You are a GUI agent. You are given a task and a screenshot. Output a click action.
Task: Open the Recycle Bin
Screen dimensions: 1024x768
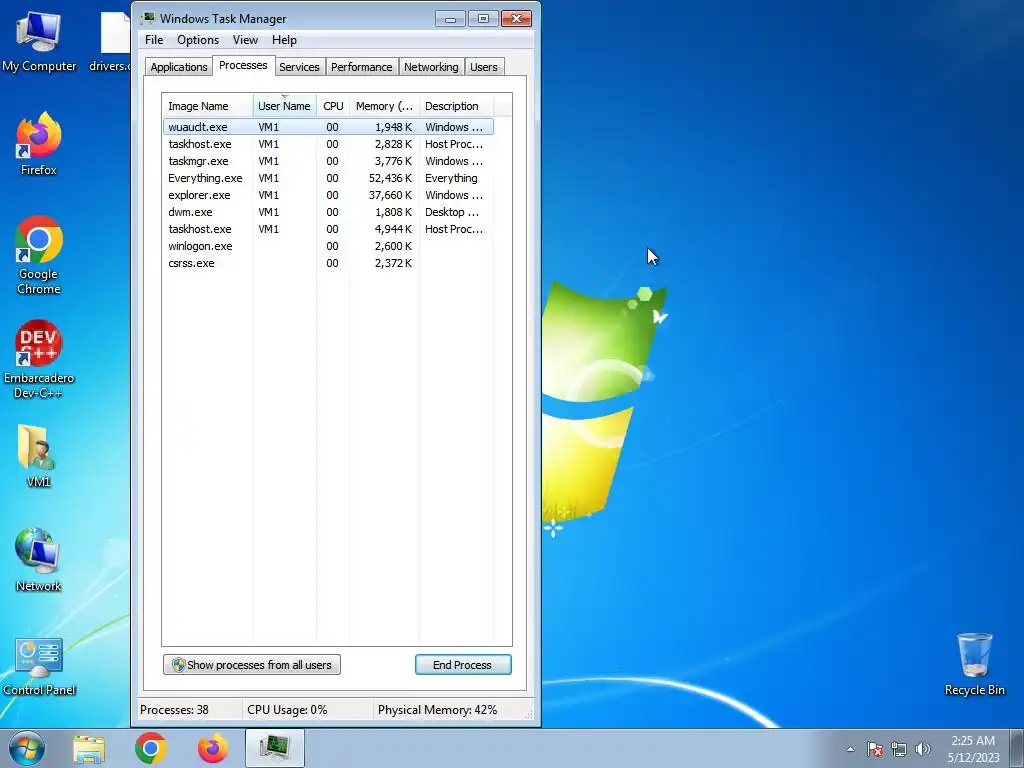(974, 665)
